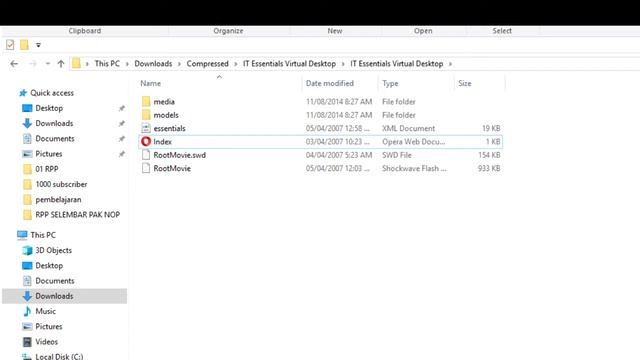Open Documents under Quick access
Image resolution: width=640 pixels, height=360 pixels.
[55, 138]
